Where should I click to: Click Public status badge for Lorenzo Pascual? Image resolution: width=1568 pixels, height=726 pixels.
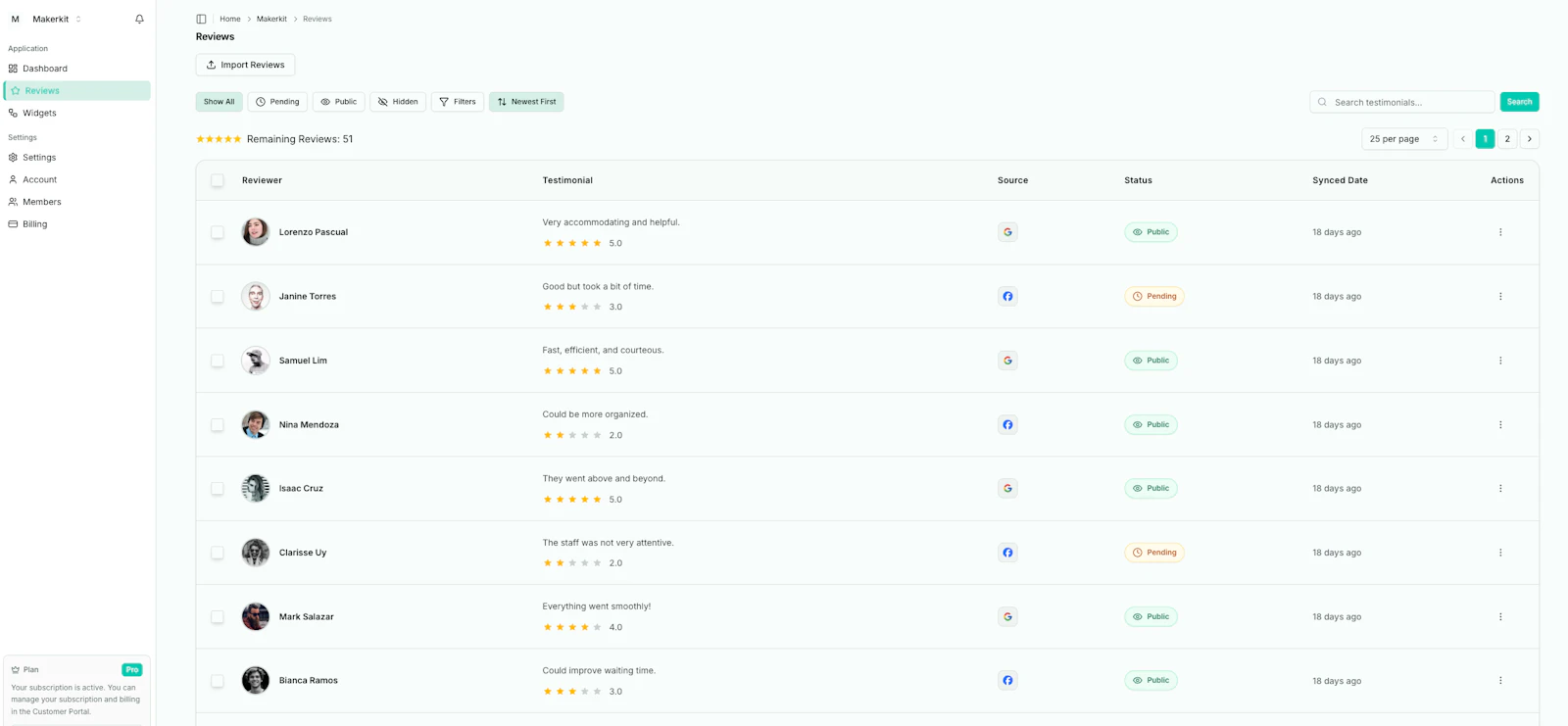pyautogui.click(x=1151, y=232)
